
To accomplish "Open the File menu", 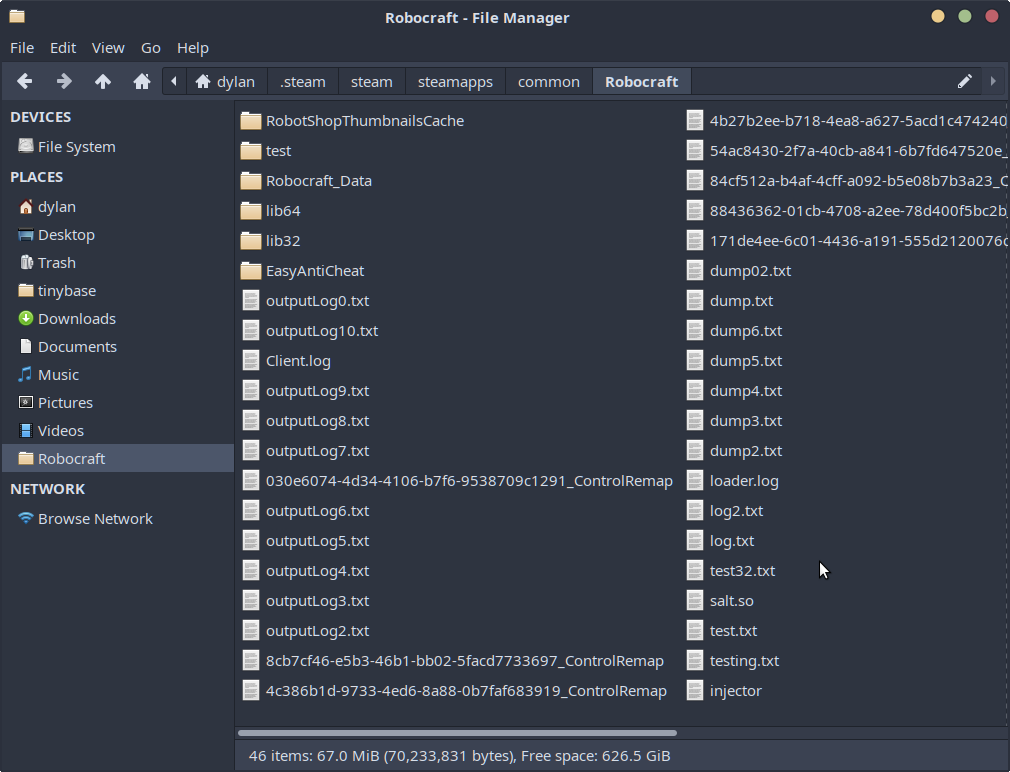I will pyautogui.click(x=22, y=48).
